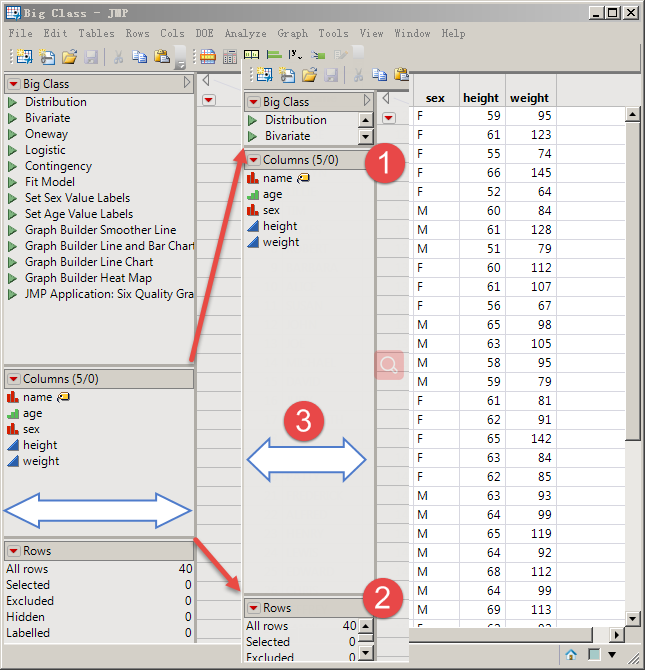Open the Graph menu
Screen dimensions: 645x670
(x=292, y=33)
